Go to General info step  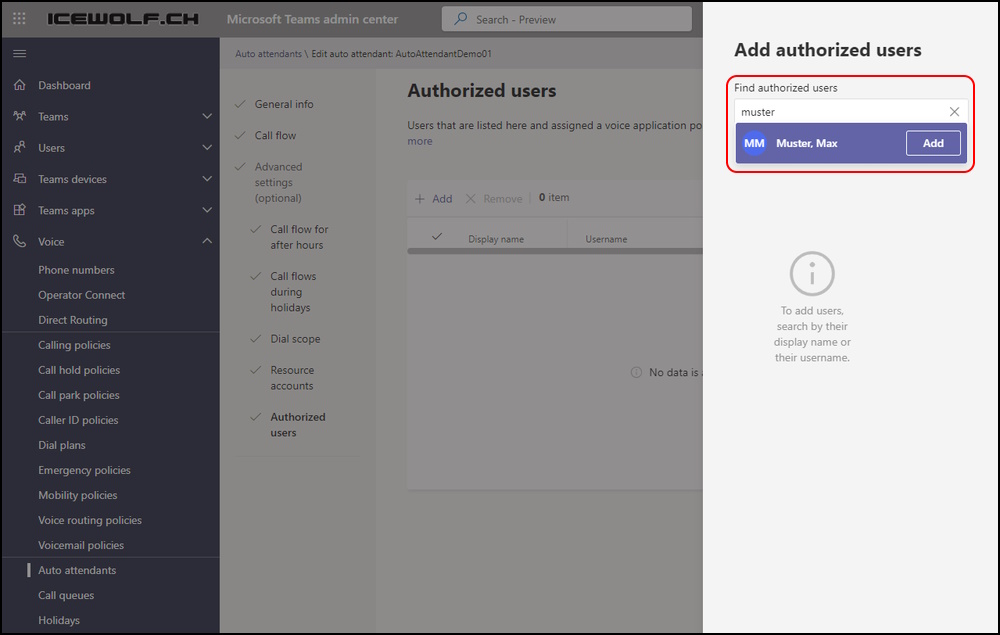pos(284,104)
